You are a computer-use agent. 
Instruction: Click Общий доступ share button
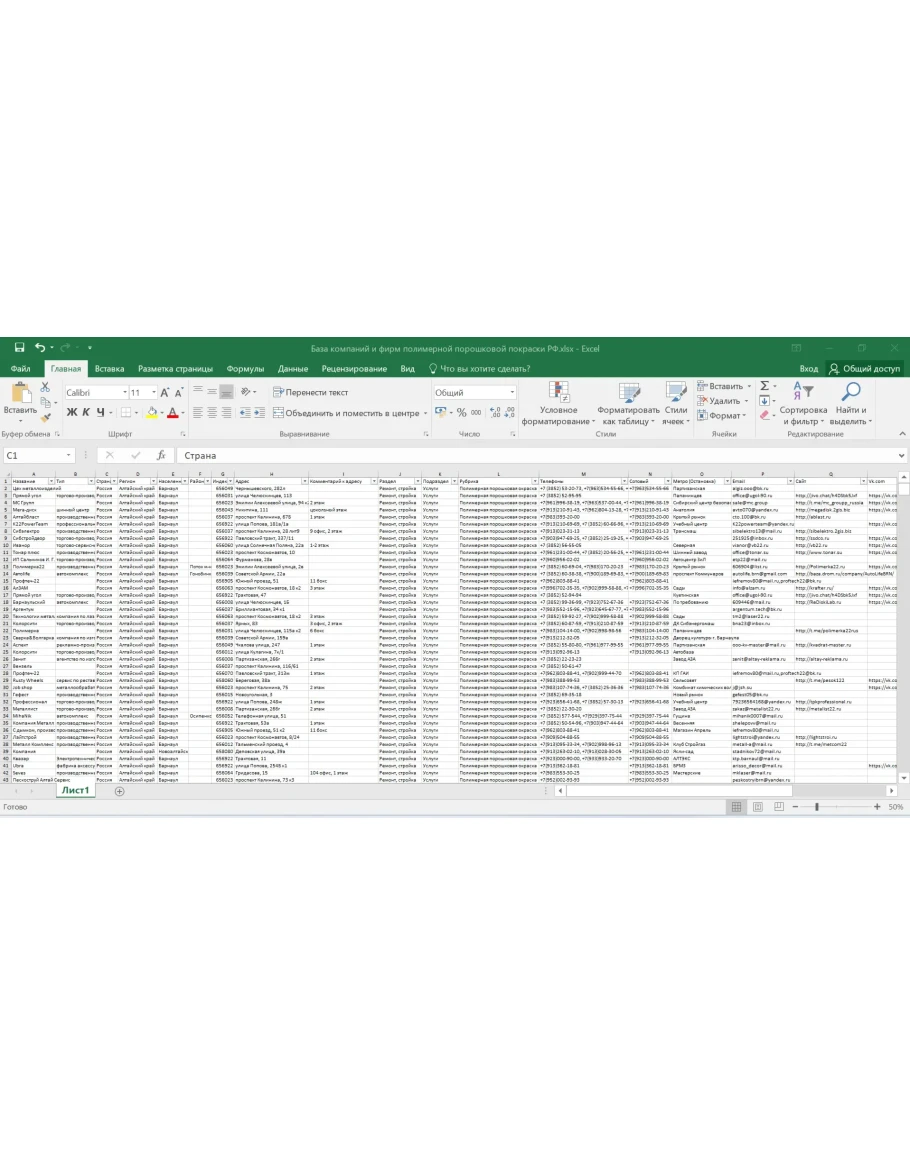click(x=864, y=368)
